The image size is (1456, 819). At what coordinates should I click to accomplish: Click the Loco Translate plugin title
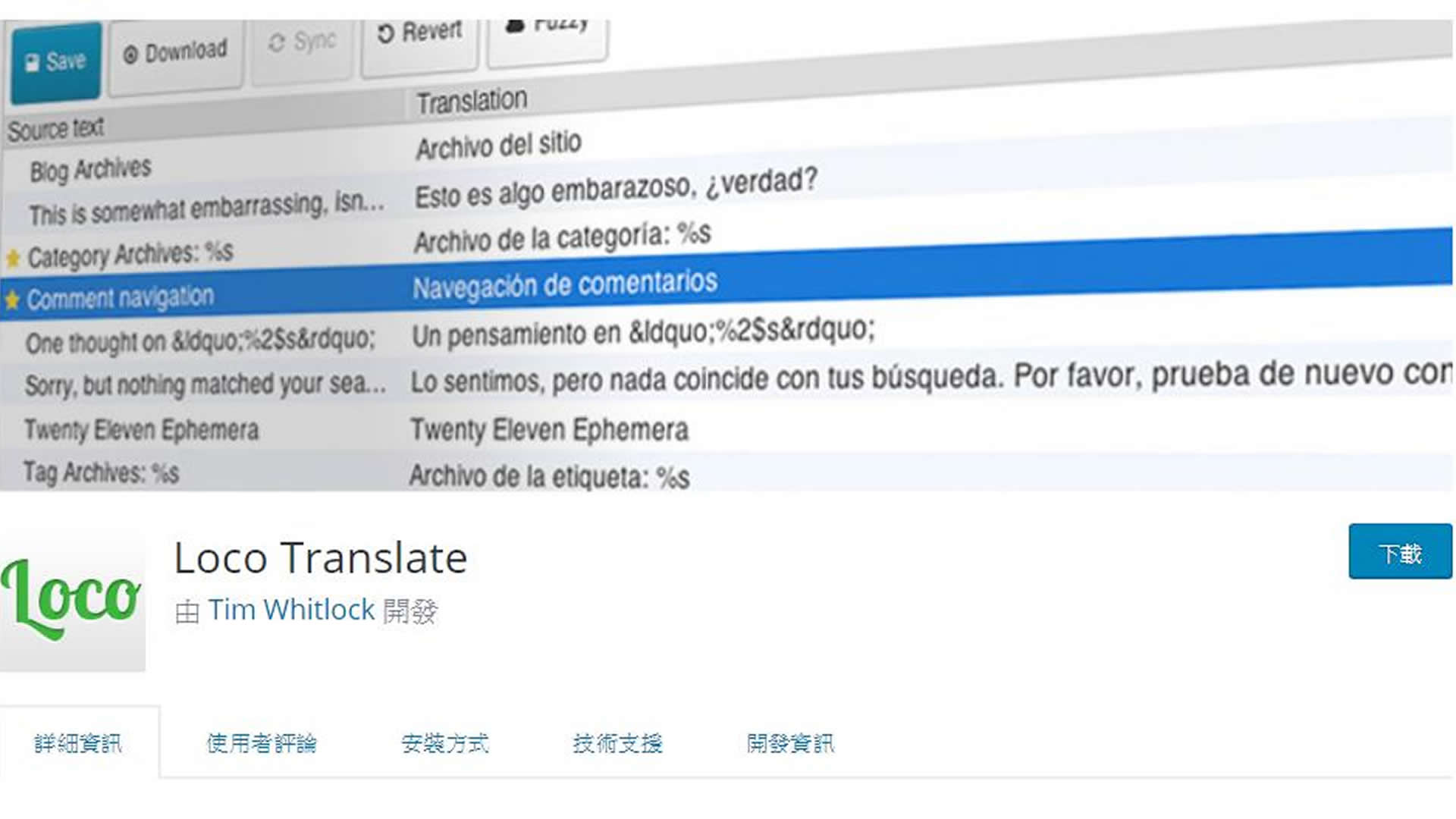point(321,558)
